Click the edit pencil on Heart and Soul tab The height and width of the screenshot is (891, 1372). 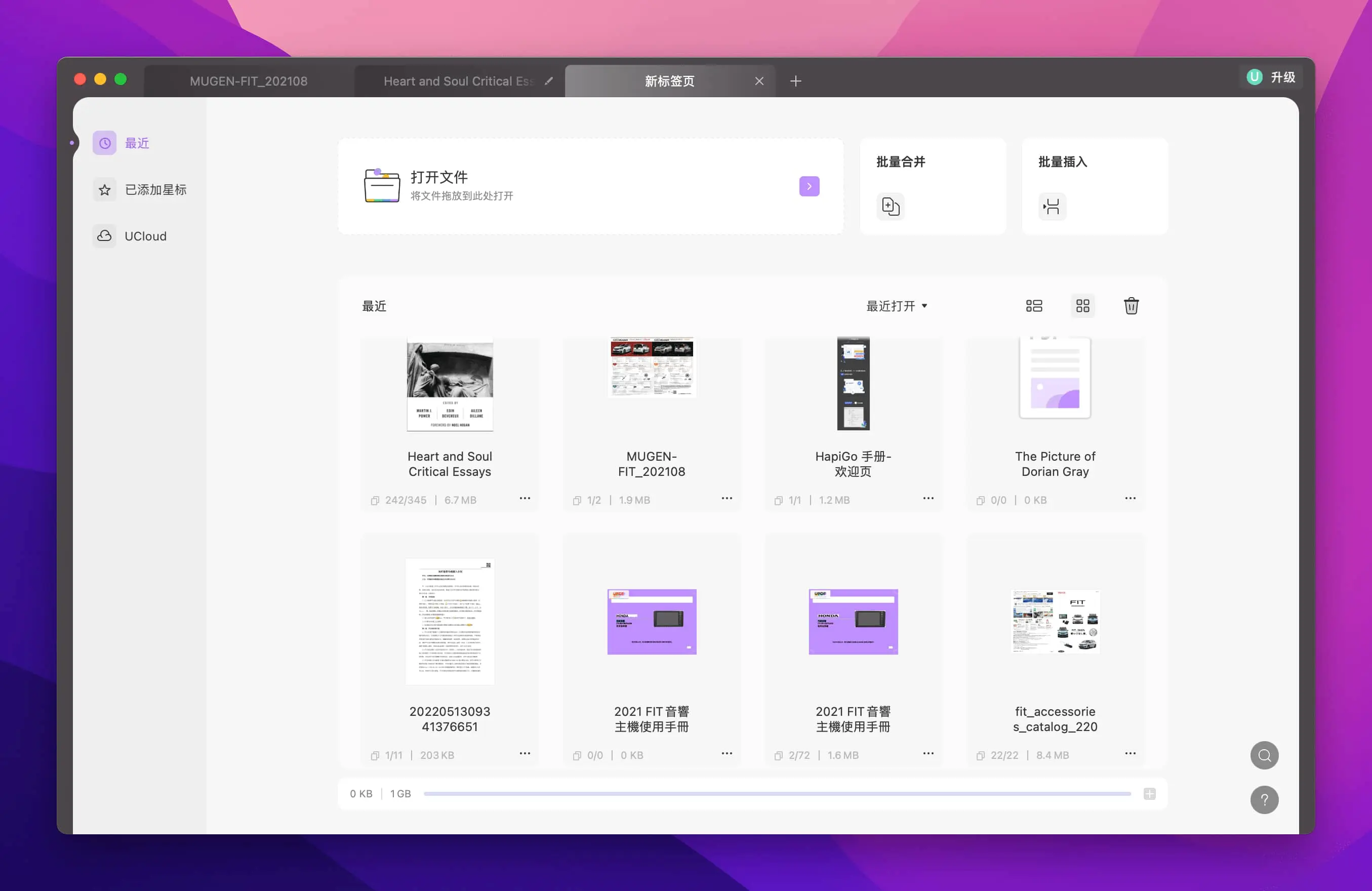[x=548, y=80]
